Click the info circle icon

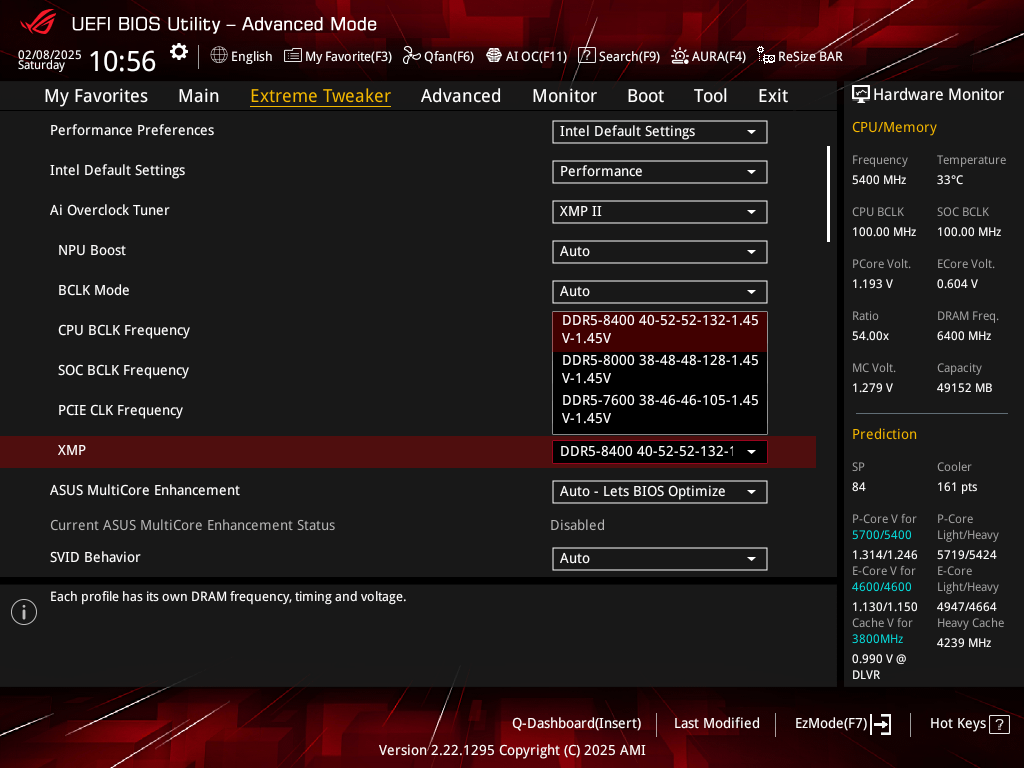pos(24,612)
